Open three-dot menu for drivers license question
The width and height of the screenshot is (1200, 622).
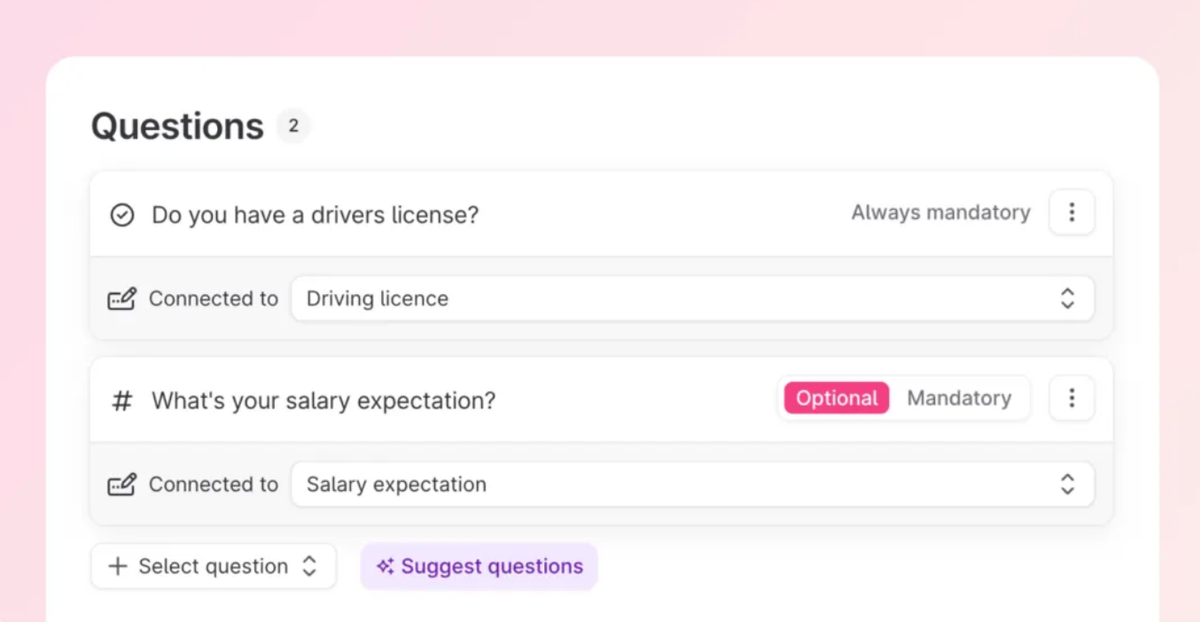(x=1071, y=213)
